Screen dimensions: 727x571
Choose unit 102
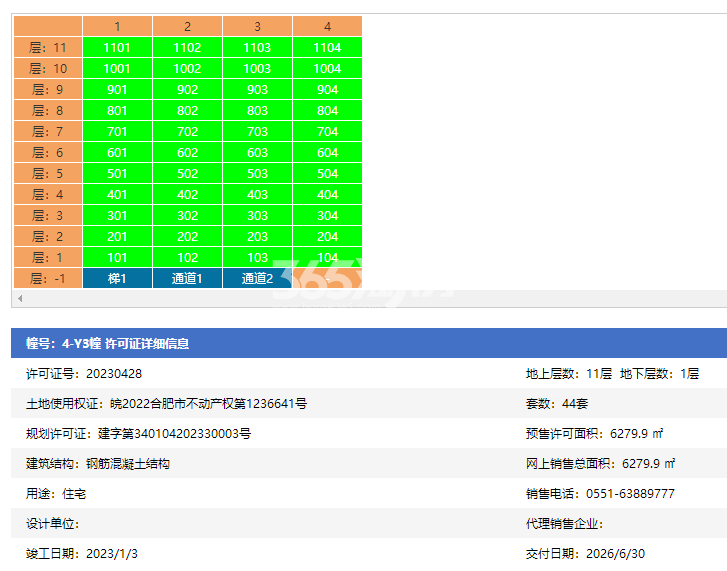(187, 258)
